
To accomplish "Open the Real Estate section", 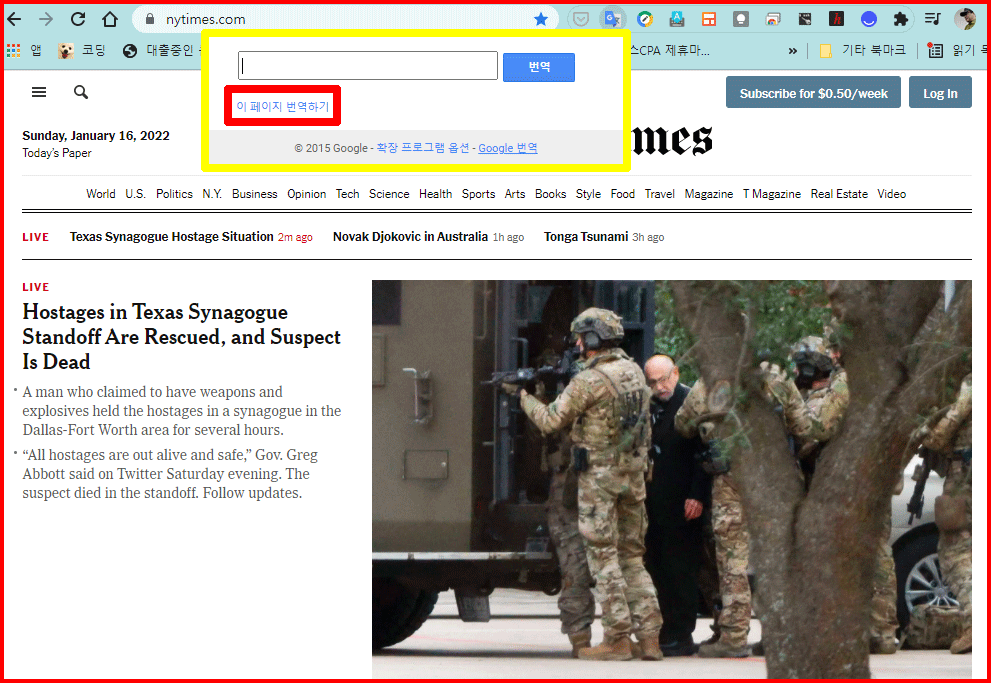I will click(x=839, y=194).
